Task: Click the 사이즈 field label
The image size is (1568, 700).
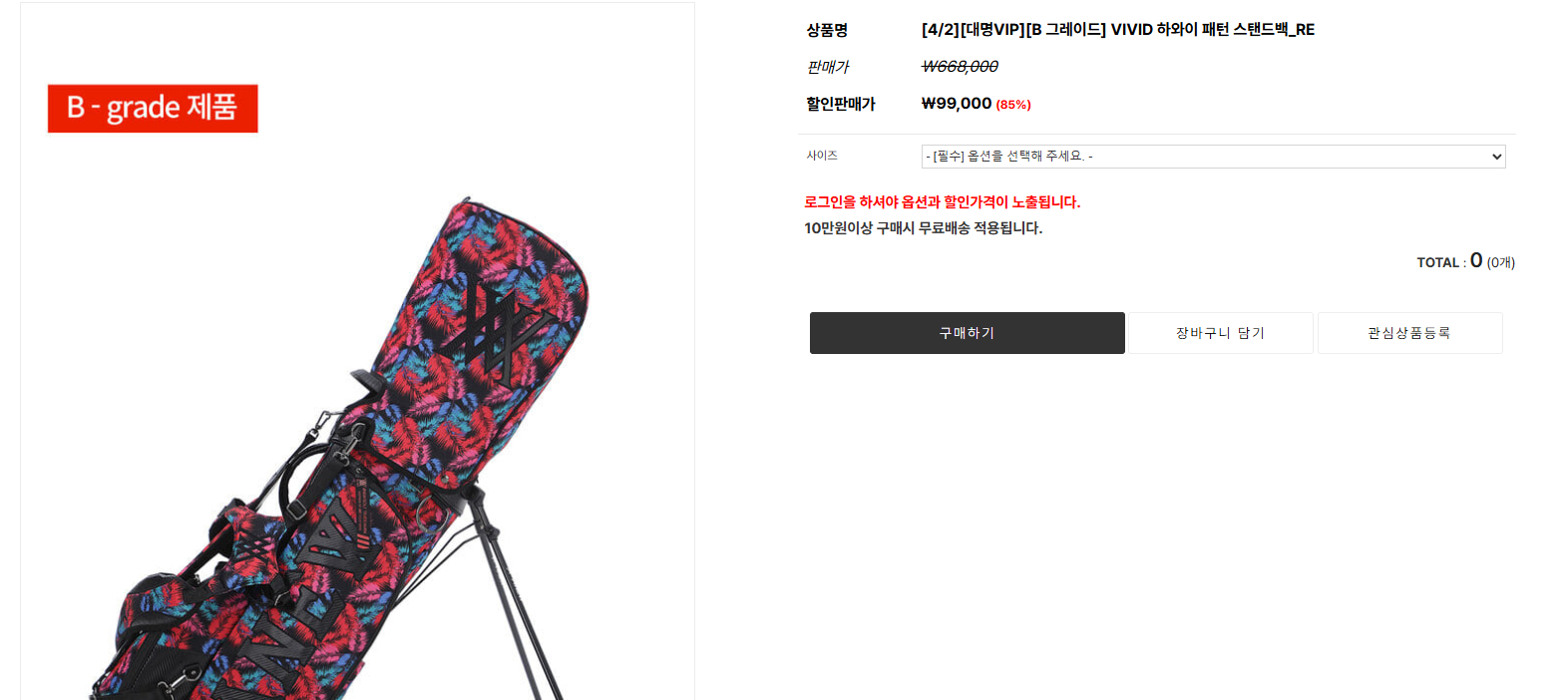Action: pyautogui.click(x=822, y=156)
